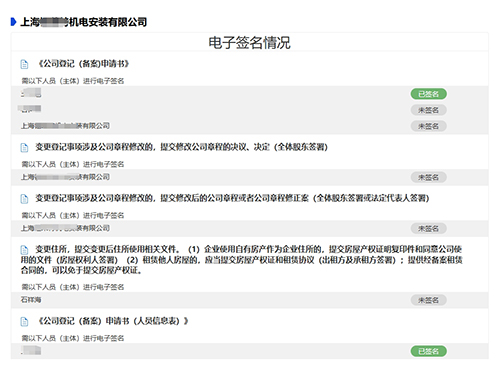Click the bottom green 已签名 badge
The width and height of the screenshot is (500, 365).
(x=428, y=351)
